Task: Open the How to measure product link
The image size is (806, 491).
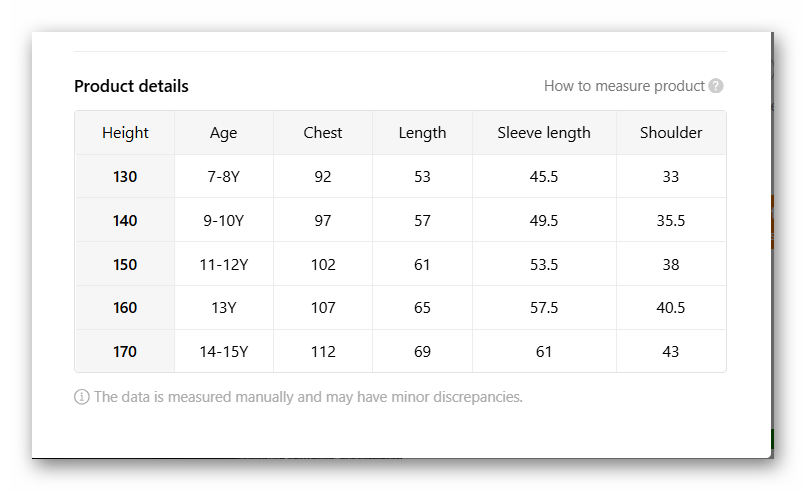Action: coord(624,86)
